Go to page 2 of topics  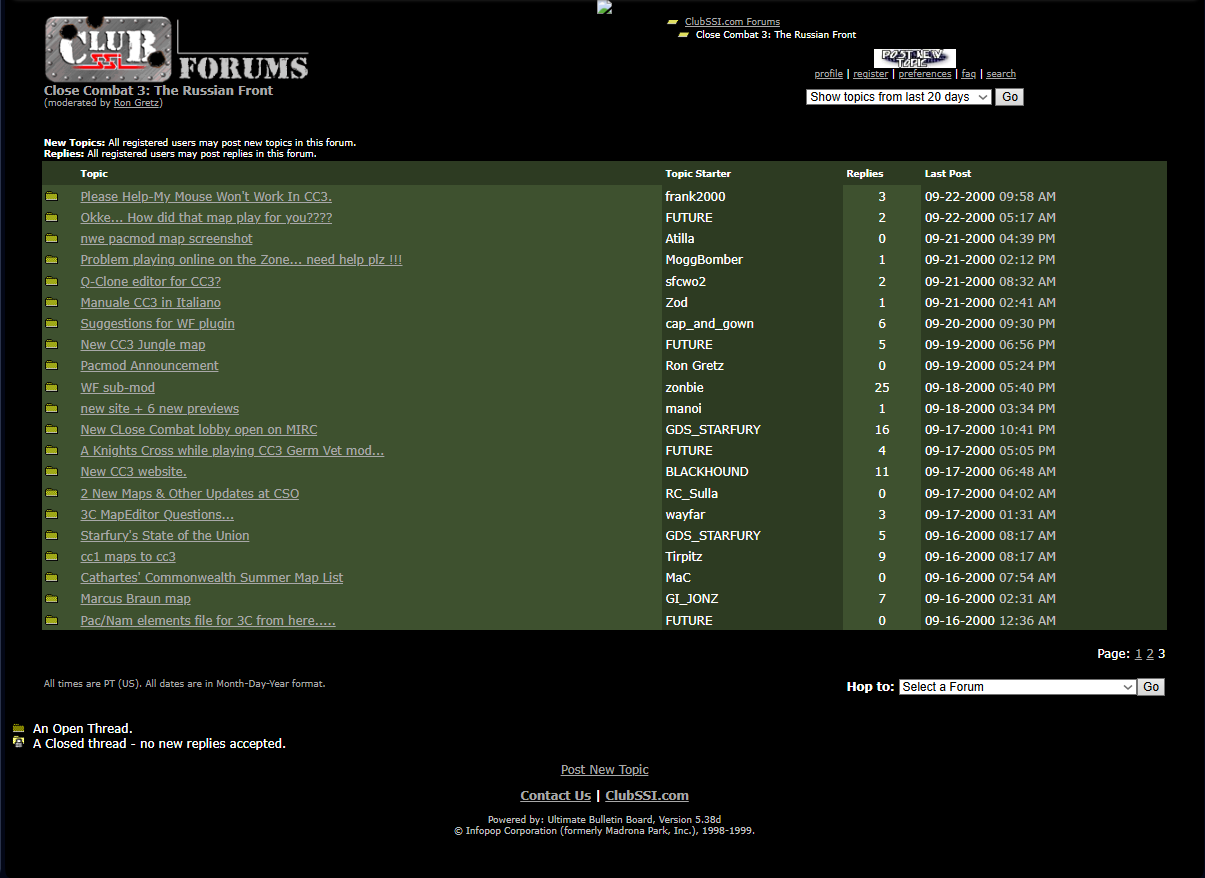(1150, 654)
